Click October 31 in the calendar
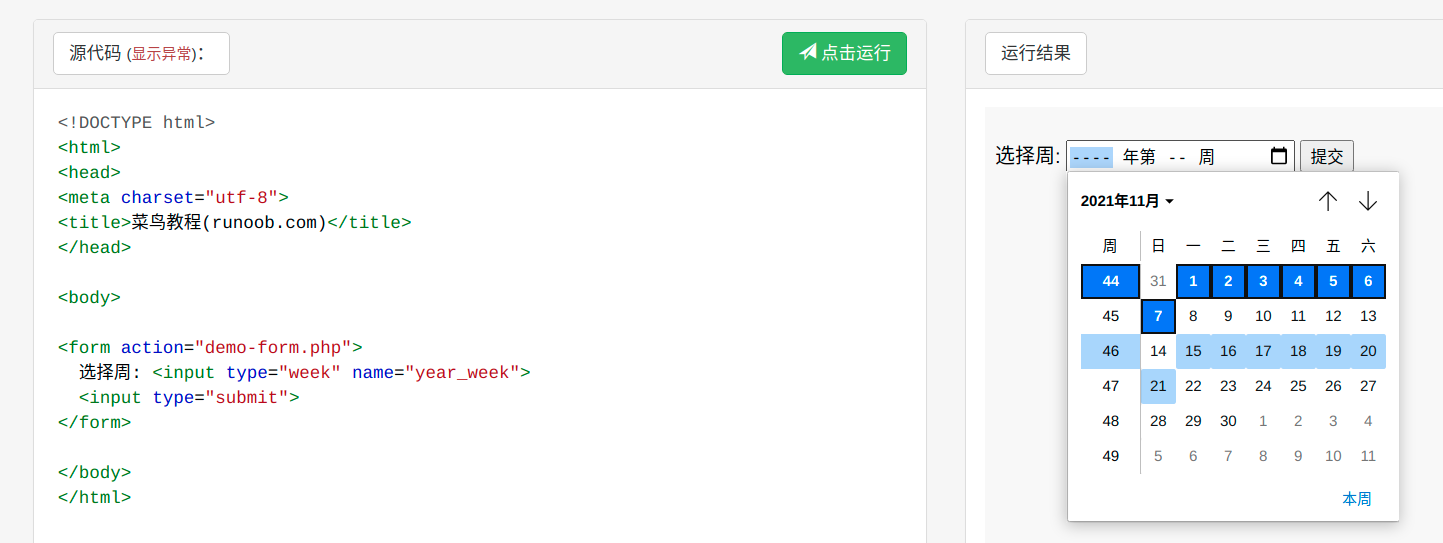Screen dimensions: 1443x543 1158,282
